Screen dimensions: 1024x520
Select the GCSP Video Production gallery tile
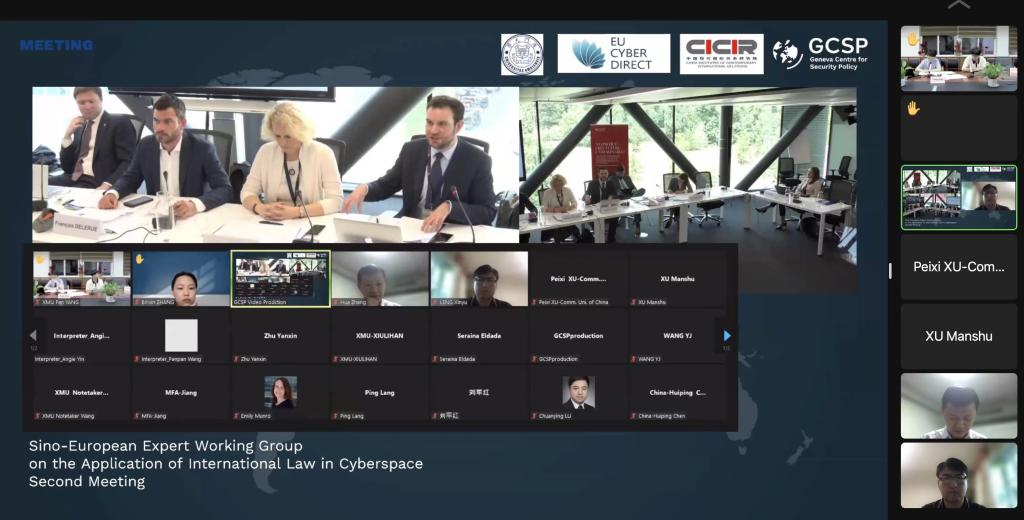(280, 278)
